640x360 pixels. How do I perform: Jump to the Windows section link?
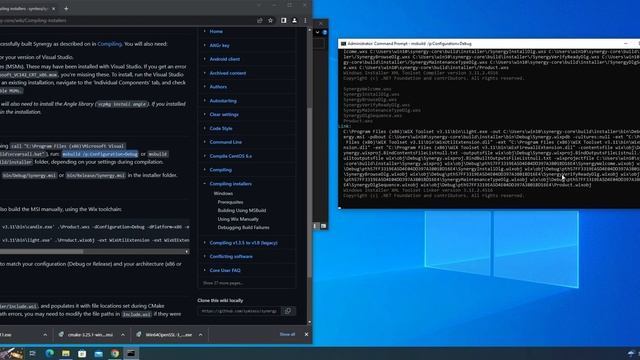tap(223, 193)
